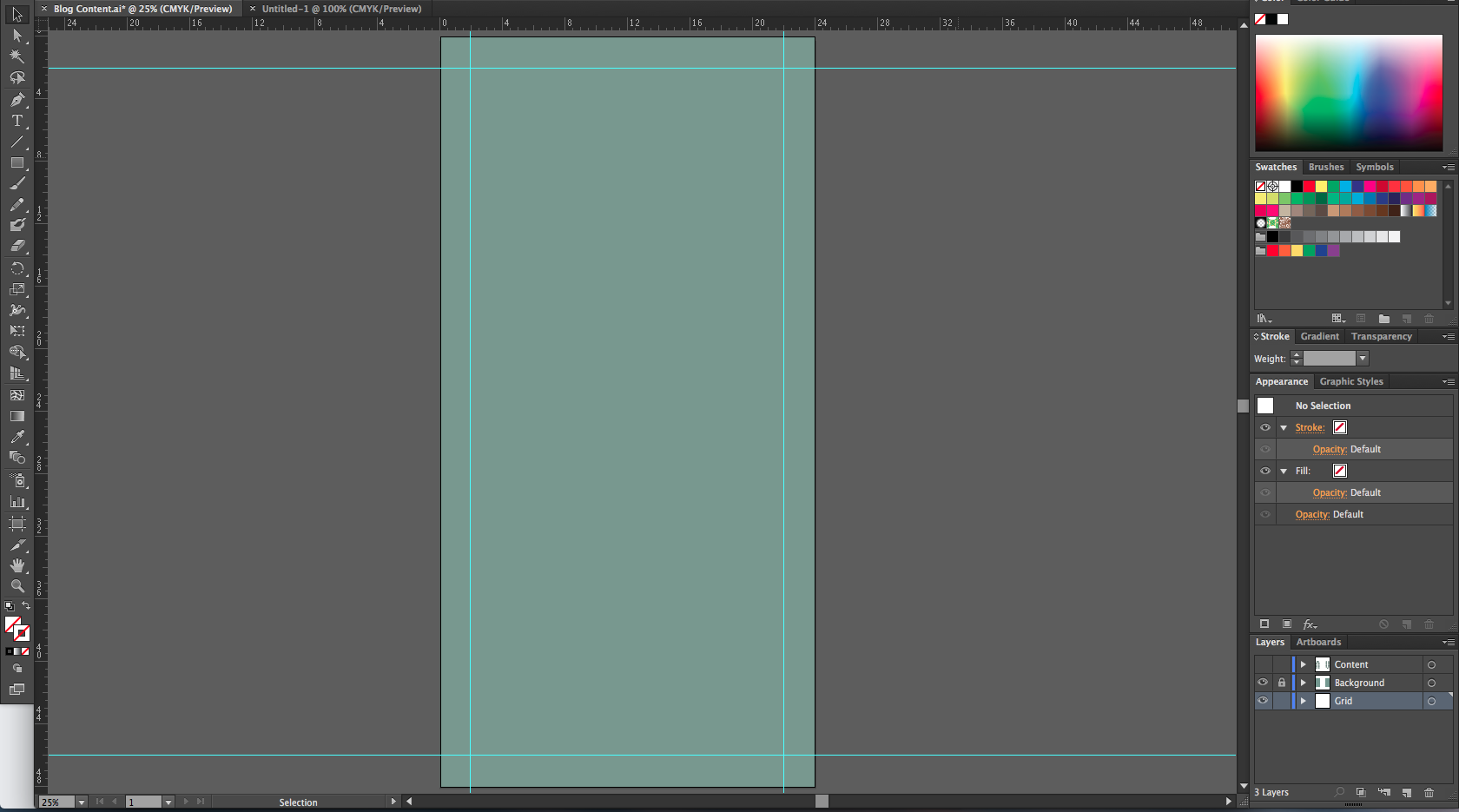Open Swatch Libraries menu icon
1459x812 pixels.
[1264, 319]
